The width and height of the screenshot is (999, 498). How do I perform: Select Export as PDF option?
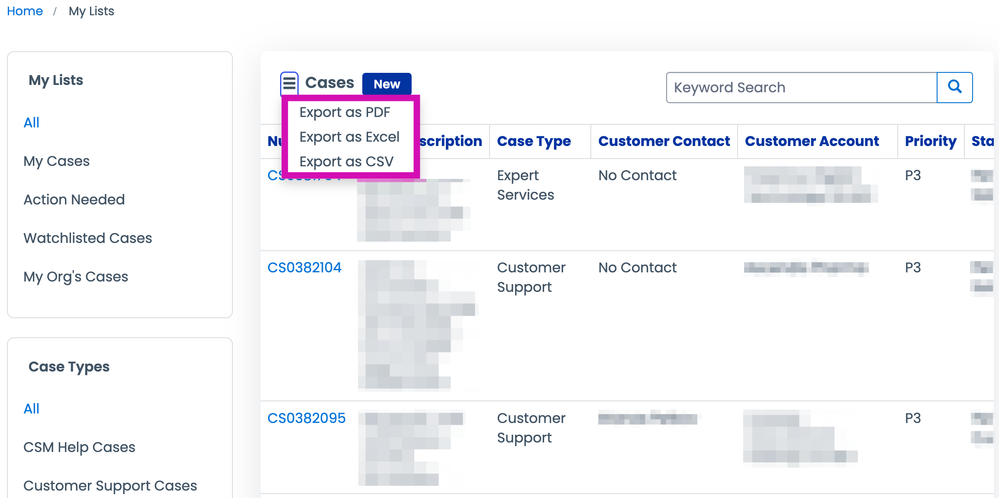pyautogui.click(x=345, y=112)
